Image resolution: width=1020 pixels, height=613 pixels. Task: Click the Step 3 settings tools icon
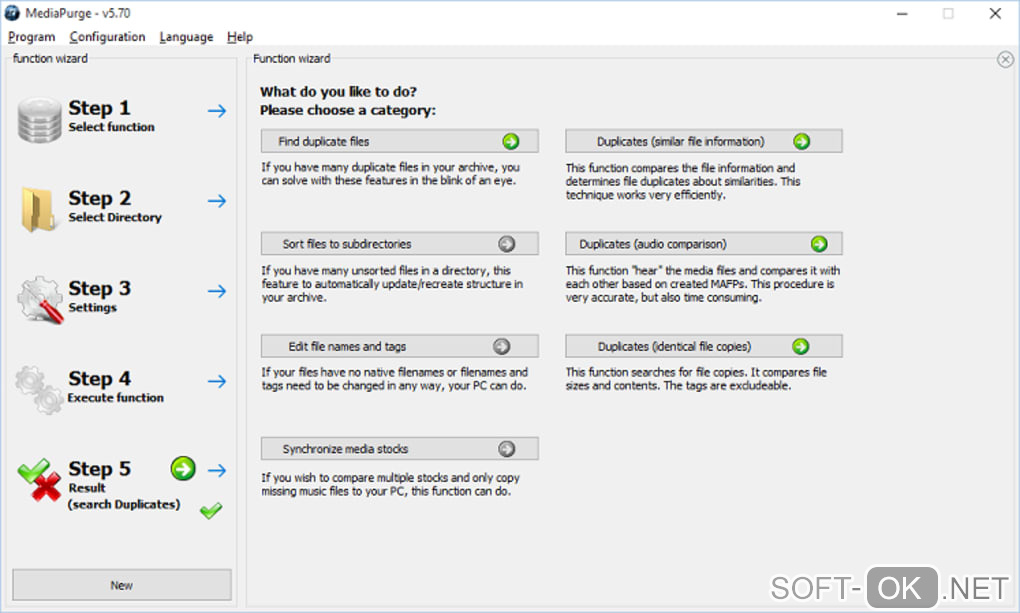pyautogui.click(x=40, y=299)
